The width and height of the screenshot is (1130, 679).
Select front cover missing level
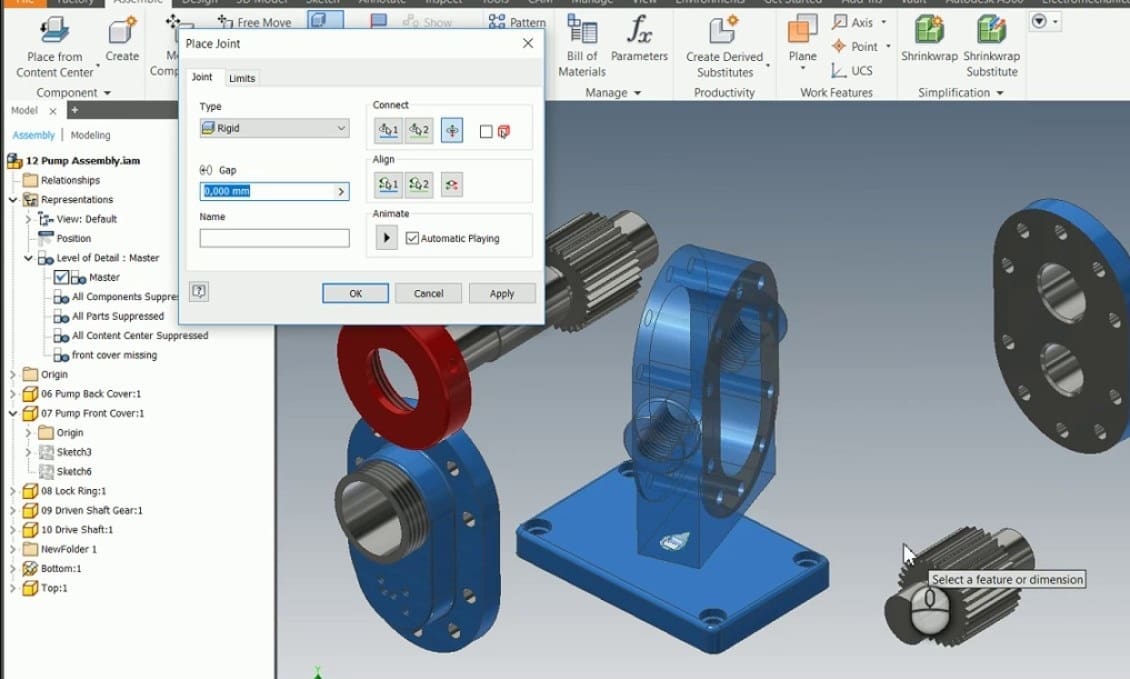(x=114, y=355)
